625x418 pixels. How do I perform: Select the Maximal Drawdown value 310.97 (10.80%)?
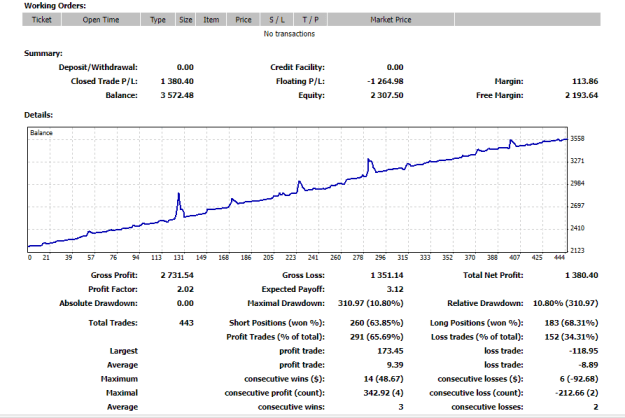(x=371, y=303)
